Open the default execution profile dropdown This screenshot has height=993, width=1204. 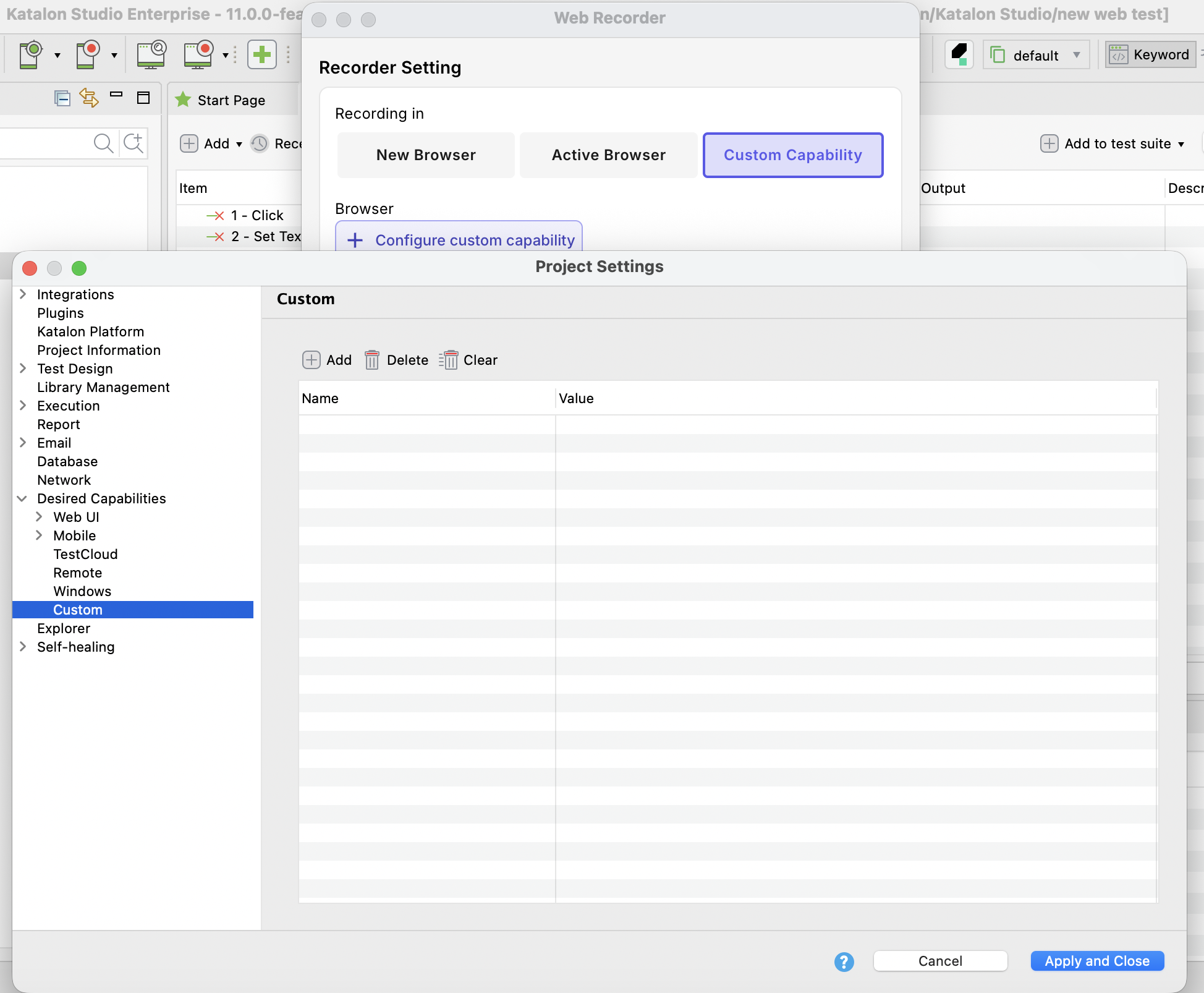(1036, 54)
